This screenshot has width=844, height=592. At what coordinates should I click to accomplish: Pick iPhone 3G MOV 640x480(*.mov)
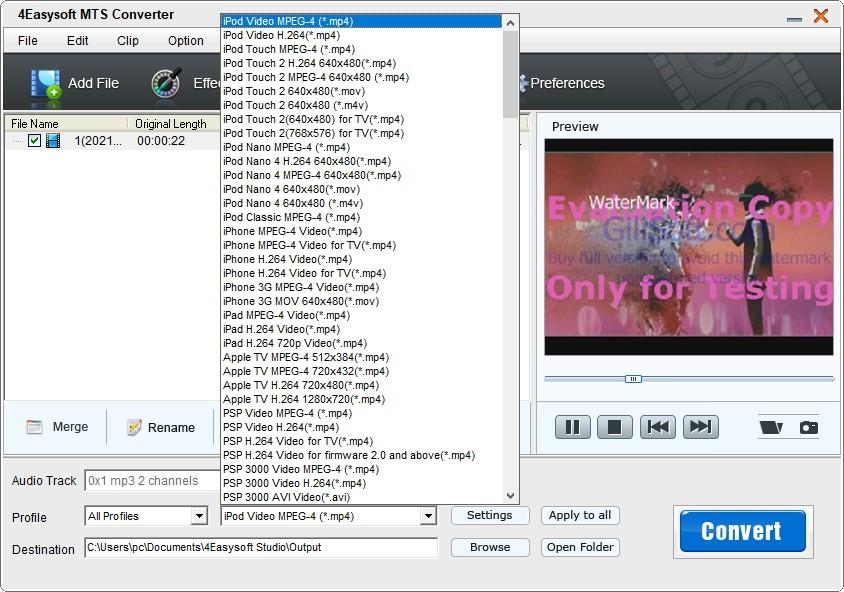362,301
